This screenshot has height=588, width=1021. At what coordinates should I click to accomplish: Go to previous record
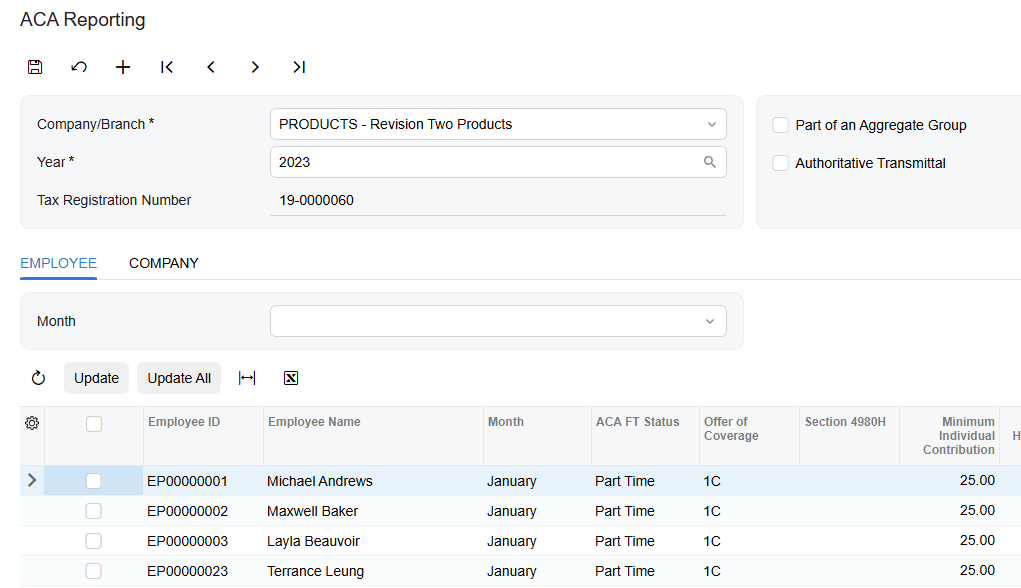click(x=210, y=67)
